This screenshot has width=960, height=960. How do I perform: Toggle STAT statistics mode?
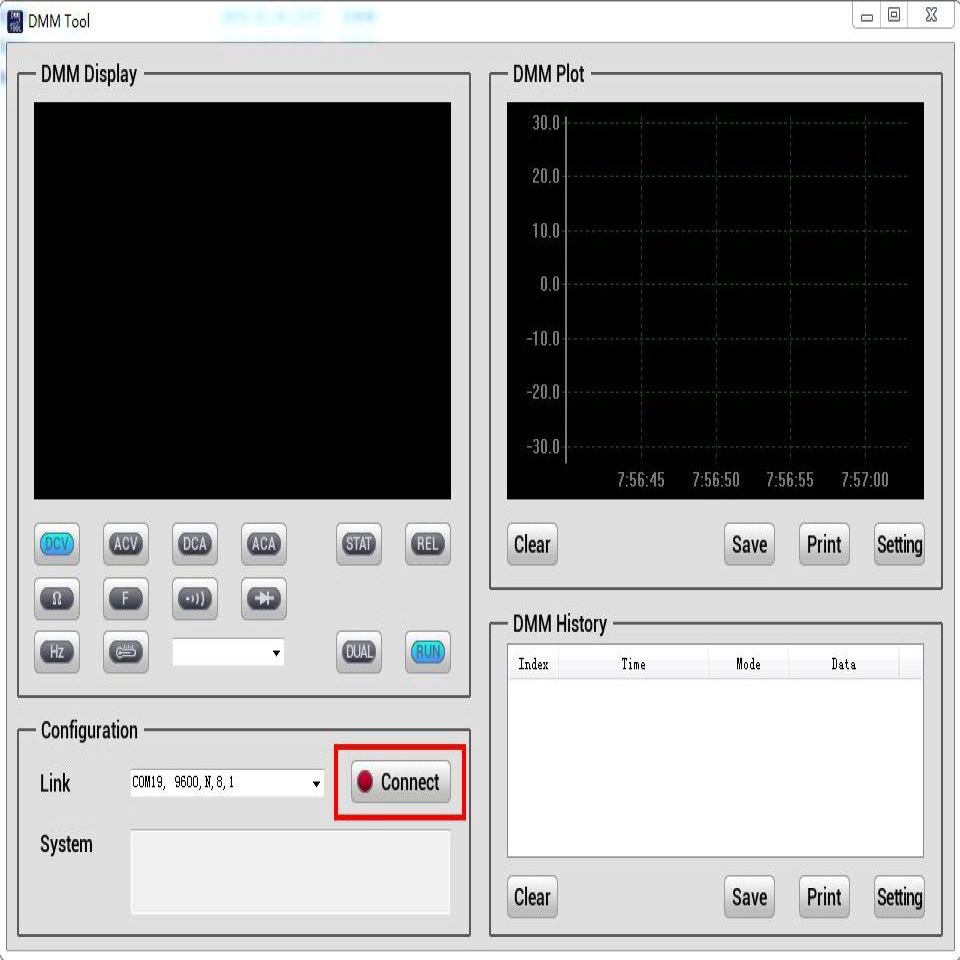(x=358, y=544)
